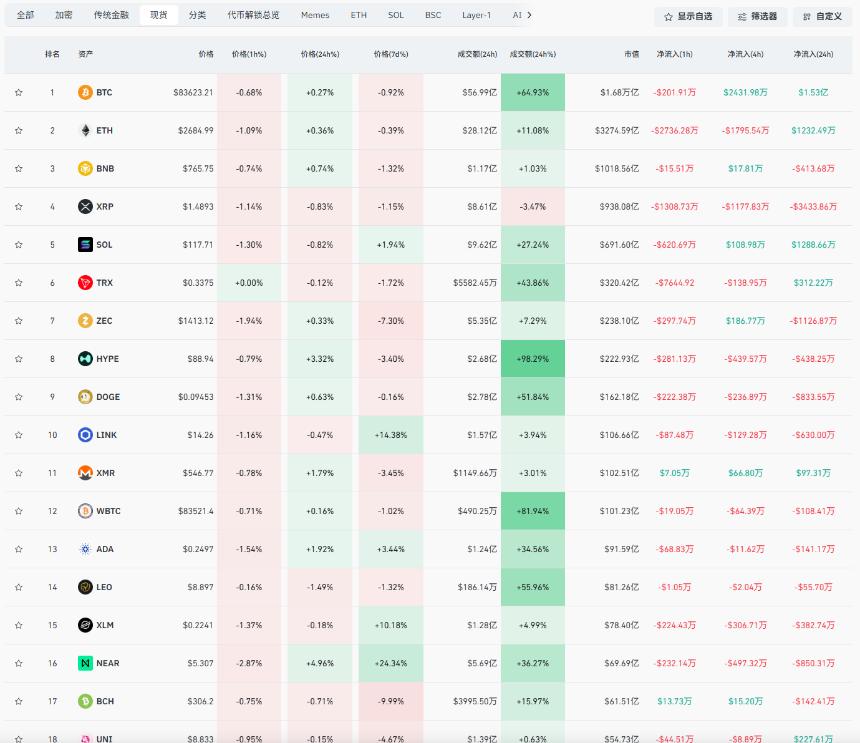Toggle the NEAR favorite star
The image size is (860, 743).
click(19, 663)
